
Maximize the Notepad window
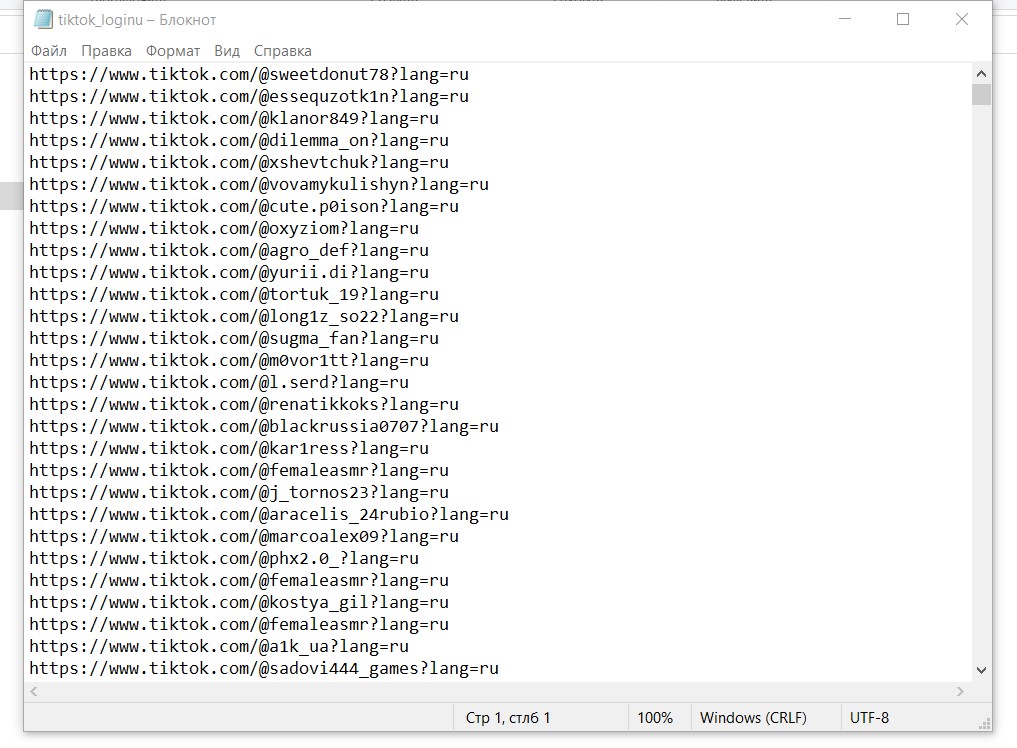click(903, 19)
